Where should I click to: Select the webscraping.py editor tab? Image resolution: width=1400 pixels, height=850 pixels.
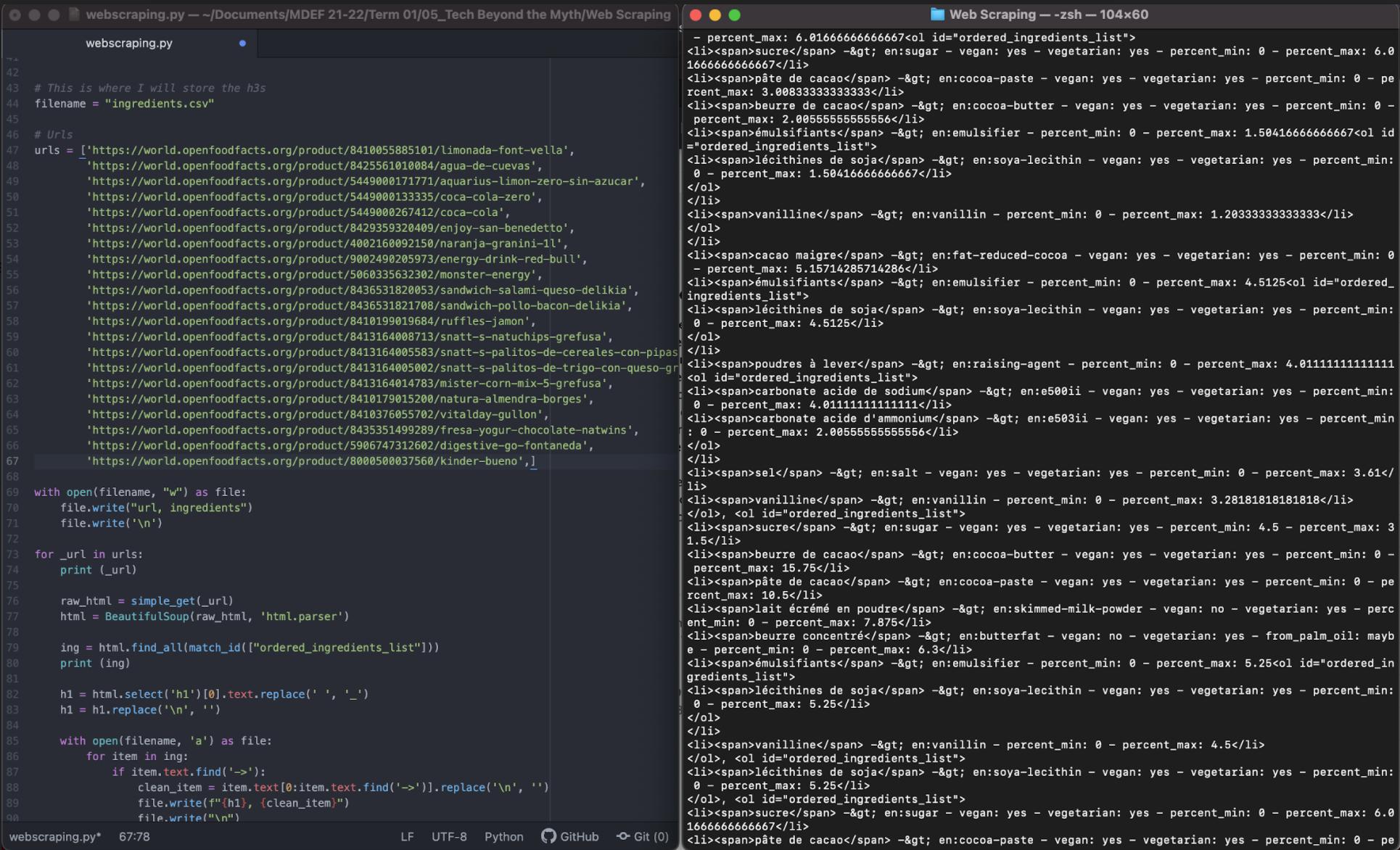point(129,44)
